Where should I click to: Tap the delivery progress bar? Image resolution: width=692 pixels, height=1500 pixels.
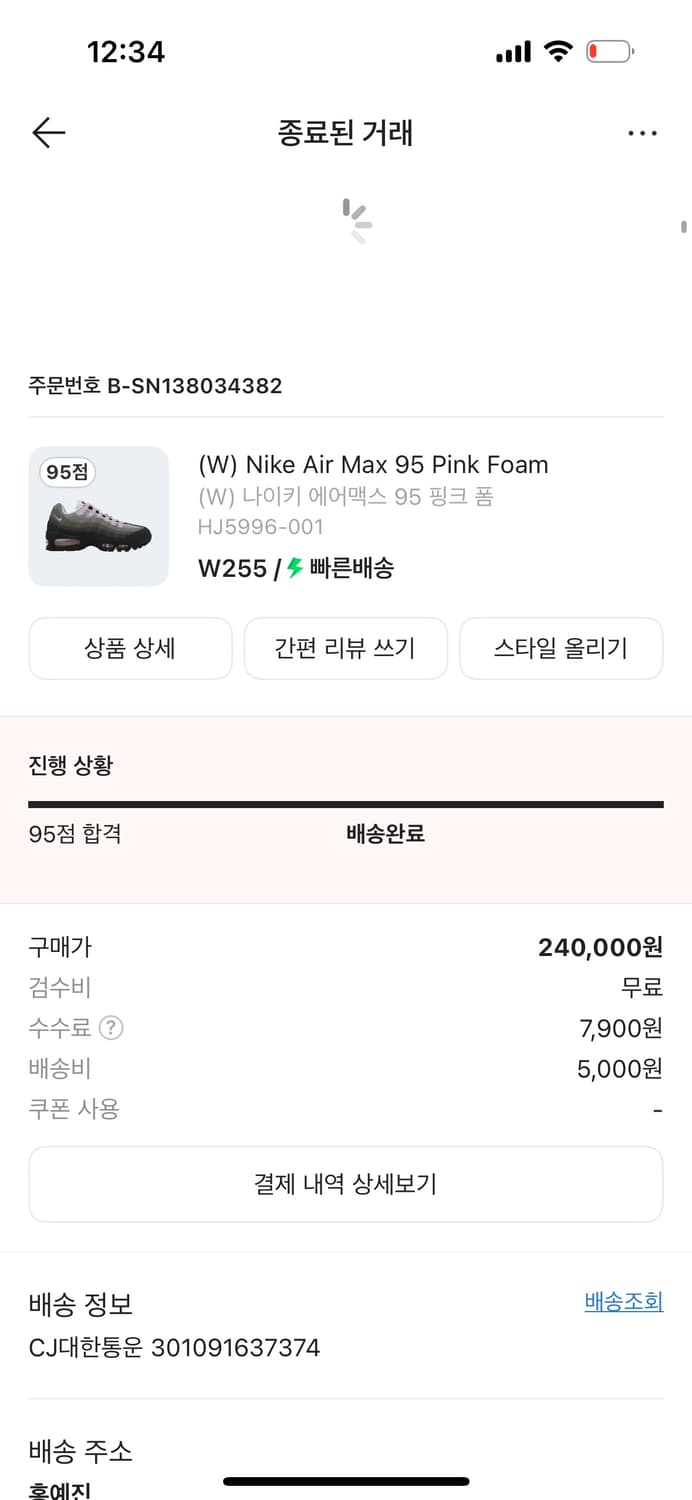tap(345, 803)
